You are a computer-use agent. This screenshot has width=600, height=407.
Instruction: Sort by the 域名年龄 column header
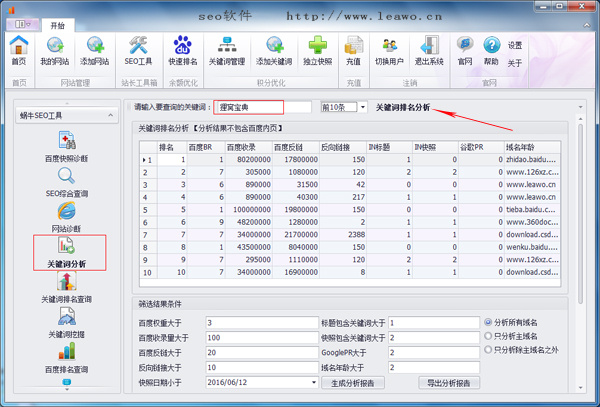pyautogui.click(x=532, y=147)
